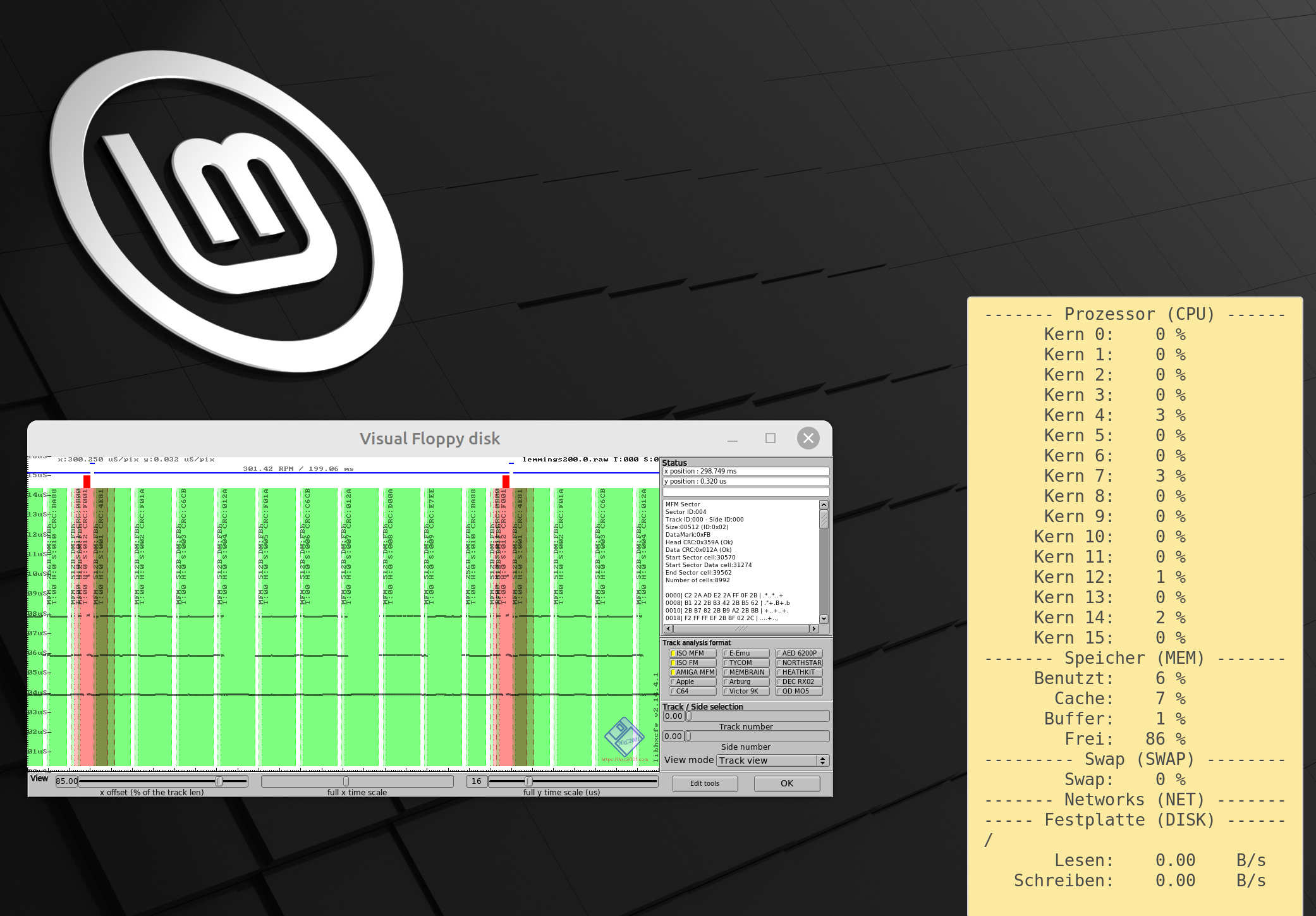Toggle the ISO FM analysis format
Screen dimensions: 1316x916
tap(692, 663)
